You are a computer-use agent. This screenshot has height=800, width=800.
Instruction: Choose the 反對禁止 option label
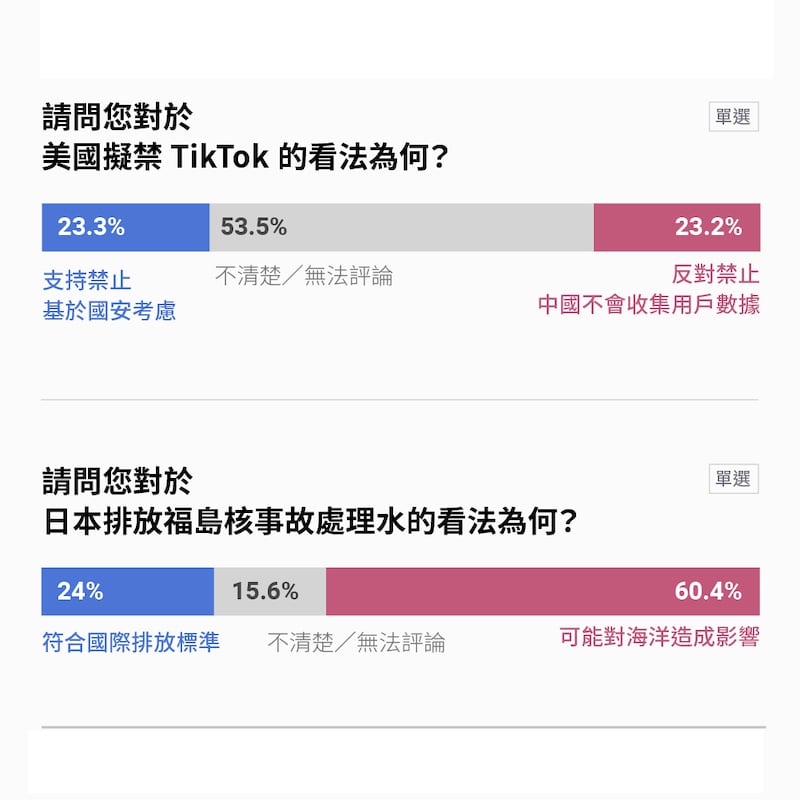(x=716, y=274)
